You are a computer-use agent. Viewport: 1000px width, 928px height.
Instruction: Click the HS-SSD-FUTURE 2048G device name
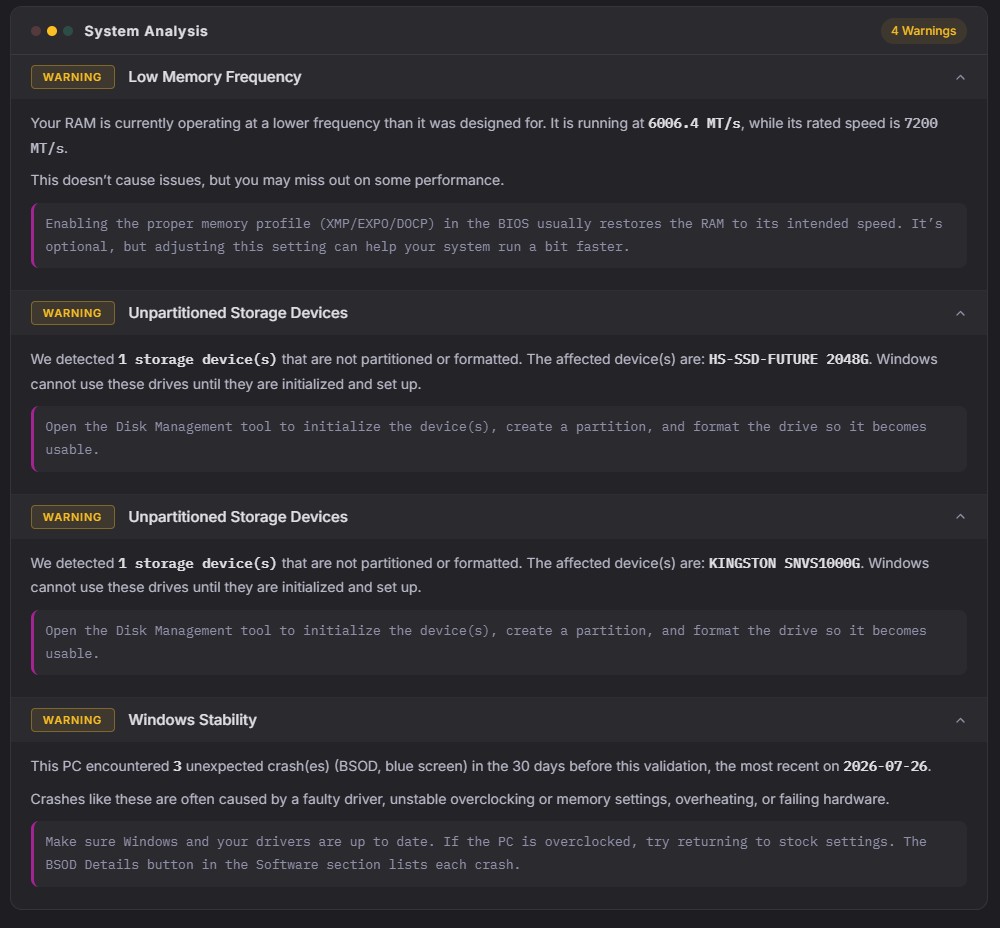[788, 359]
